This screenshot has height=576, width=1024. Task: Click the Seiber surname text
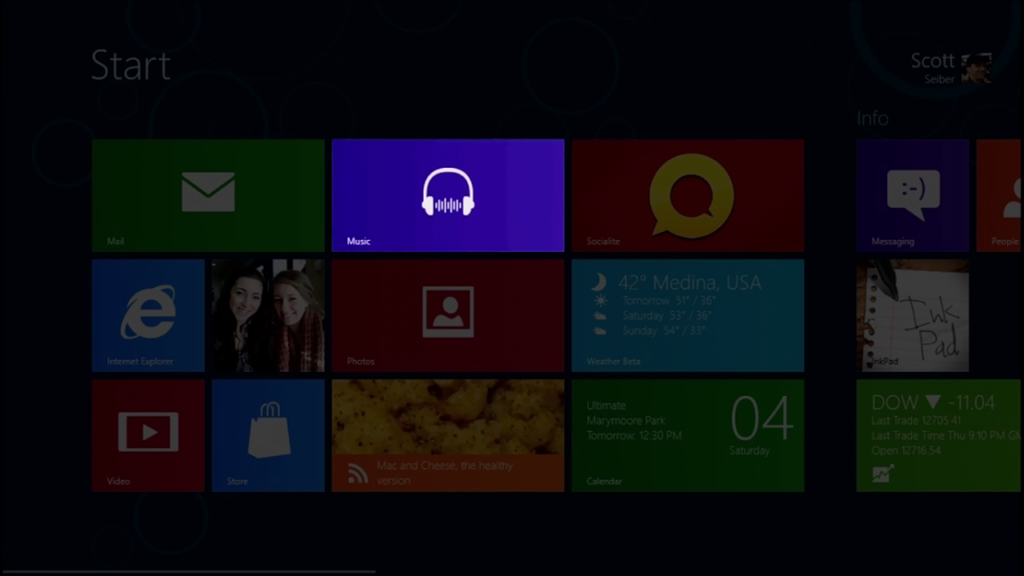939,79
